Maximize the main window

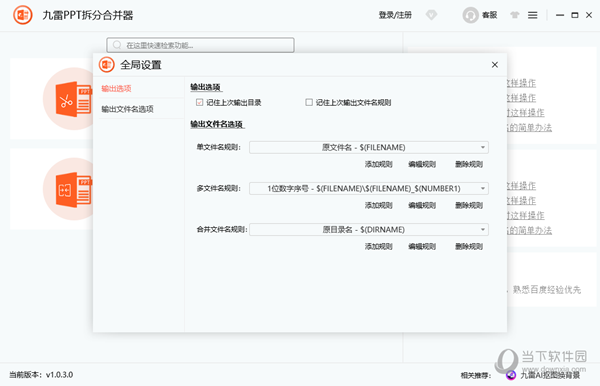(x=574, y=15)
